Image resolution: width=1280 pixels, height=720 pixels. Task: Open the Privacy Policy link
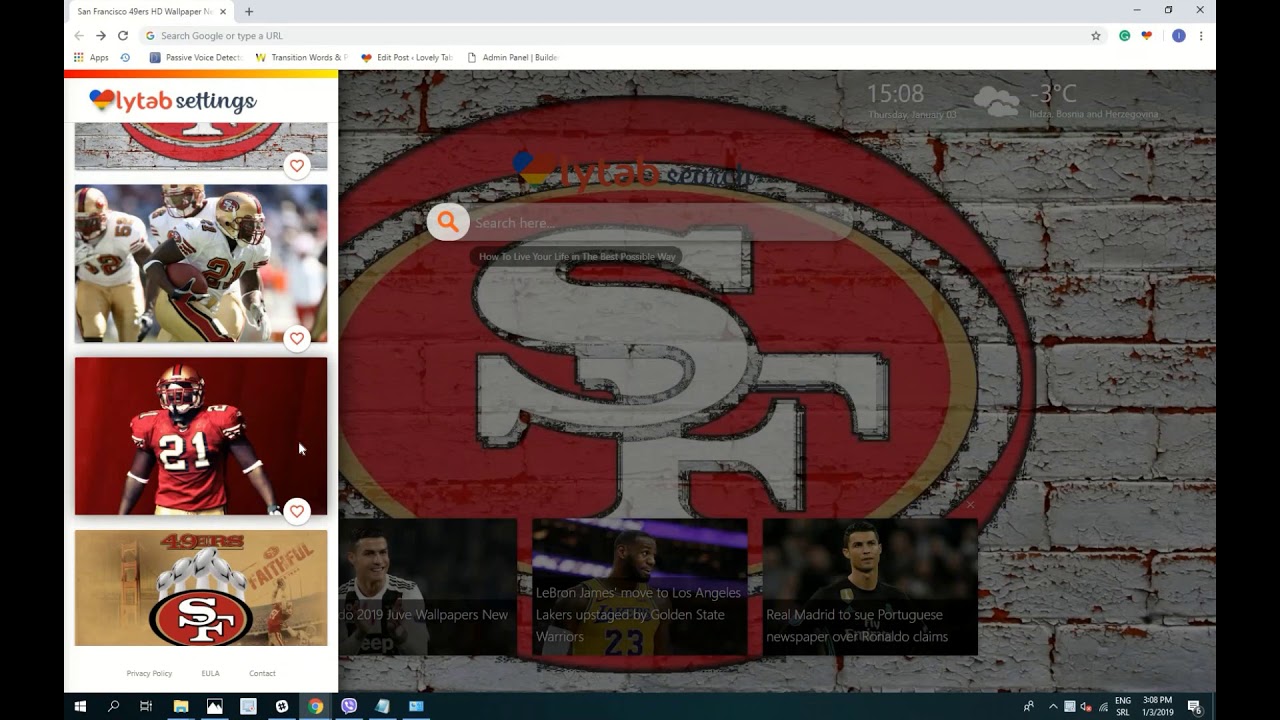pos(149,673)
